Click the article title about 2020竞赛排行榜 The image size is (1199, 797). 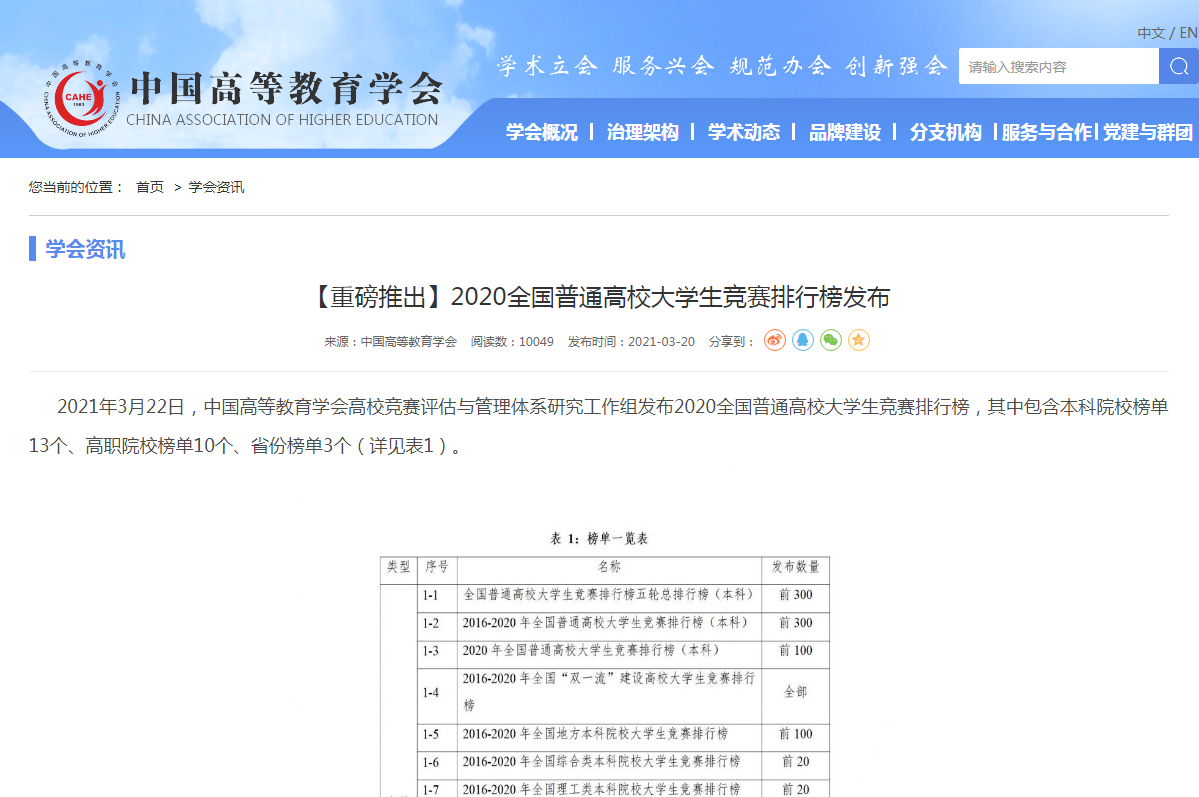tap(600, 297)
